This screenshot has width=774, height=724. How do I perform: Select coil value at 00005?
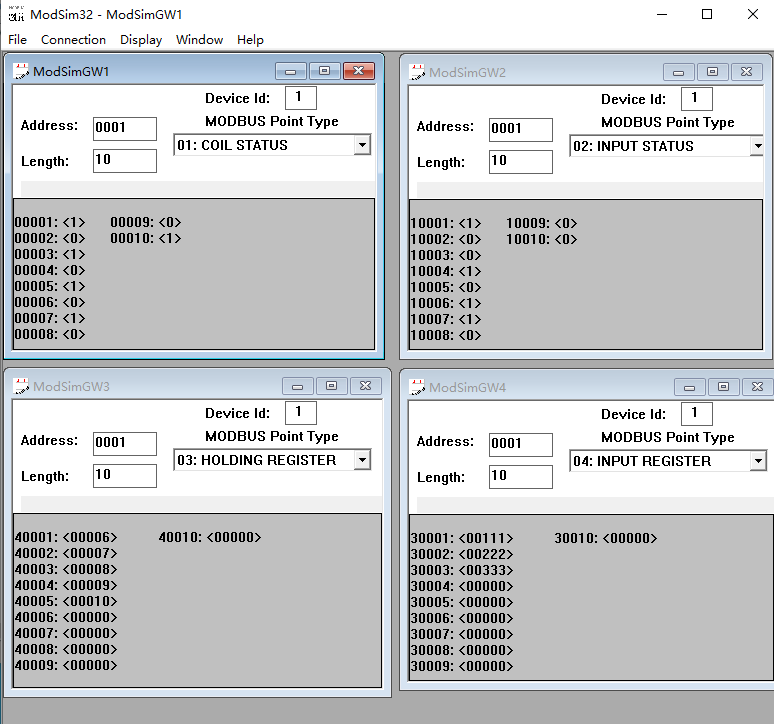click(74, 286)
